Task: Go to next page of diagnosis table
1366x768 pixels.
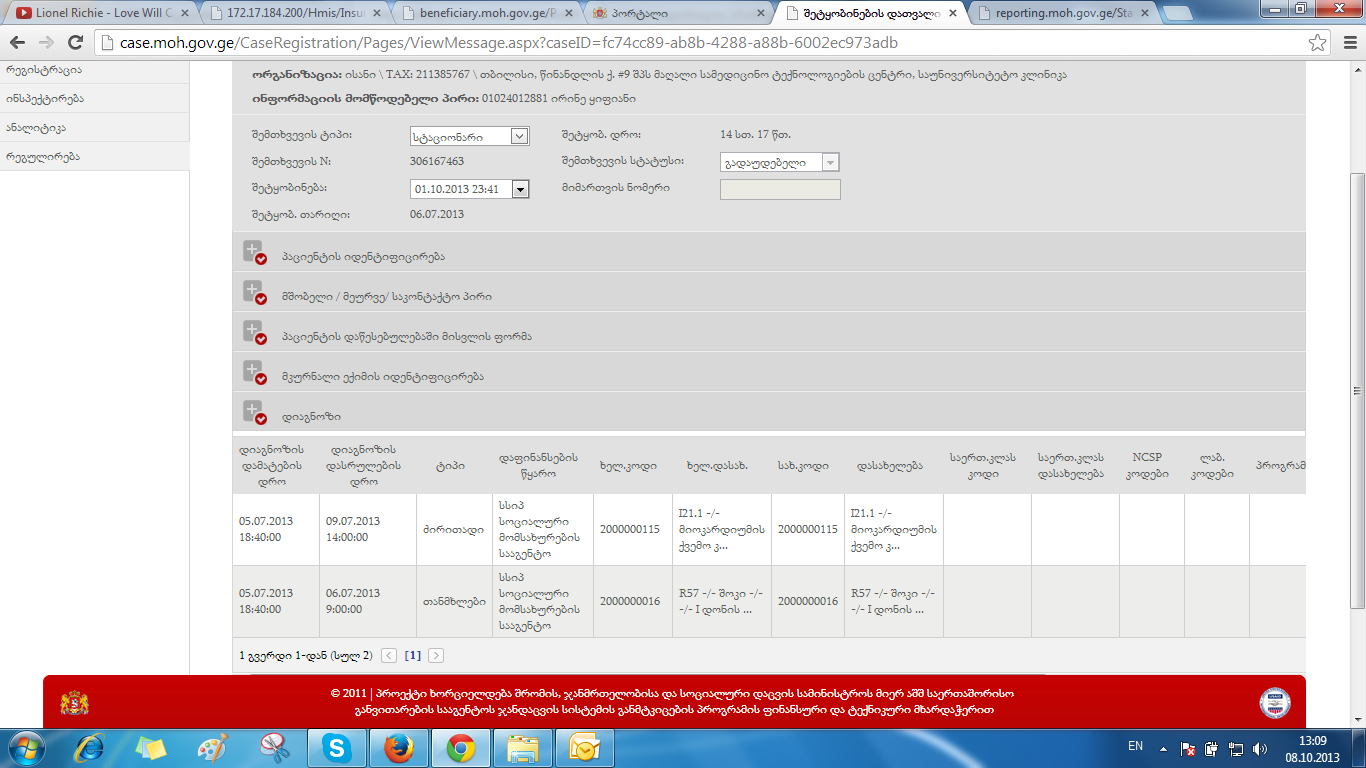Action: 435,656
